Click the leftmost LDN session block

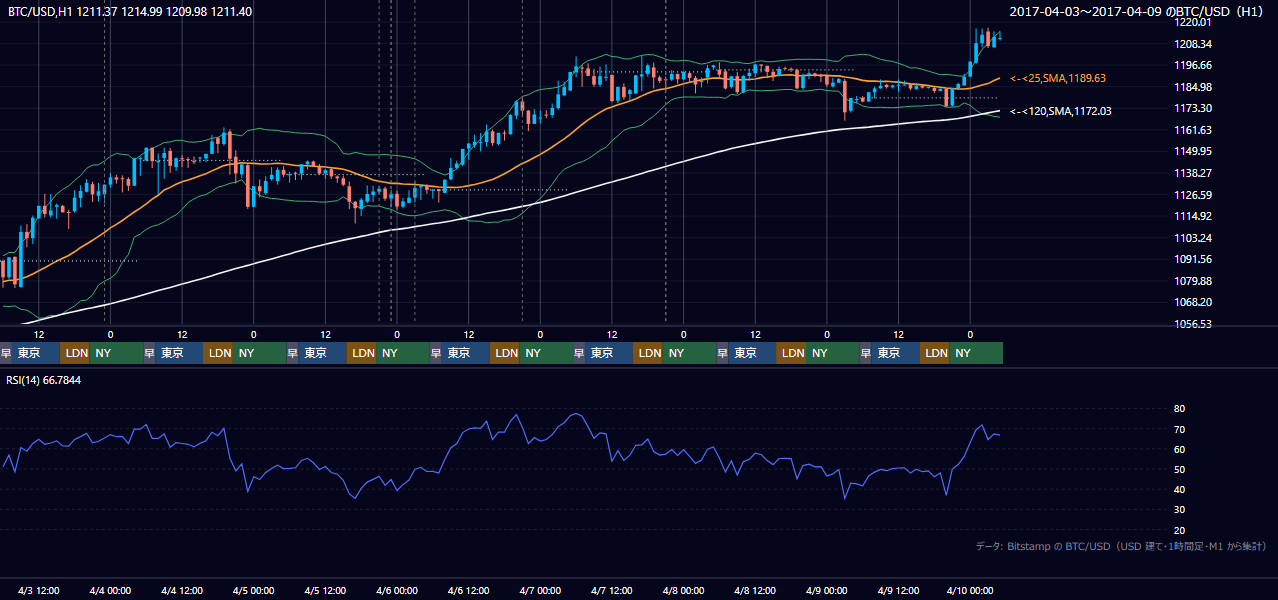tap(75, 353)
